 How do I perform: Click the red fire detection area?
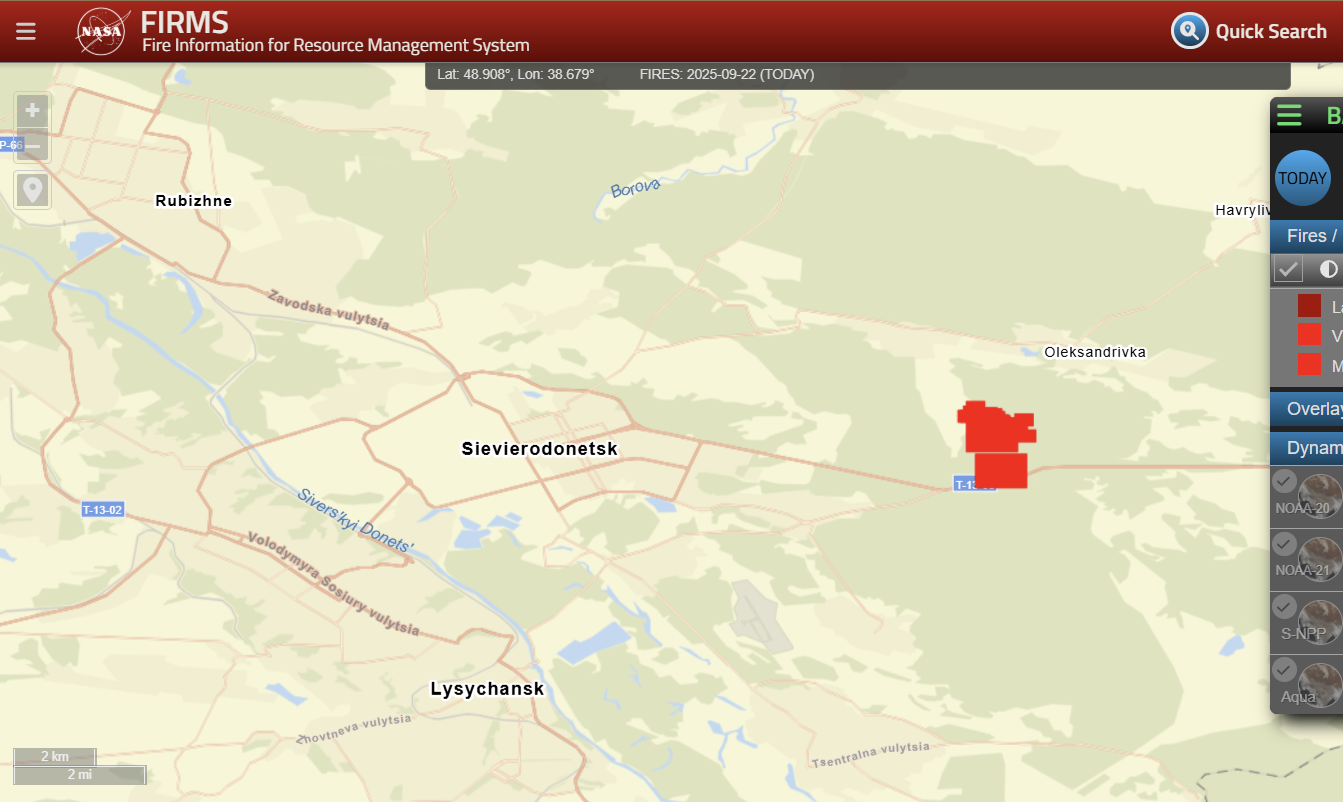[x=997, y=444]
